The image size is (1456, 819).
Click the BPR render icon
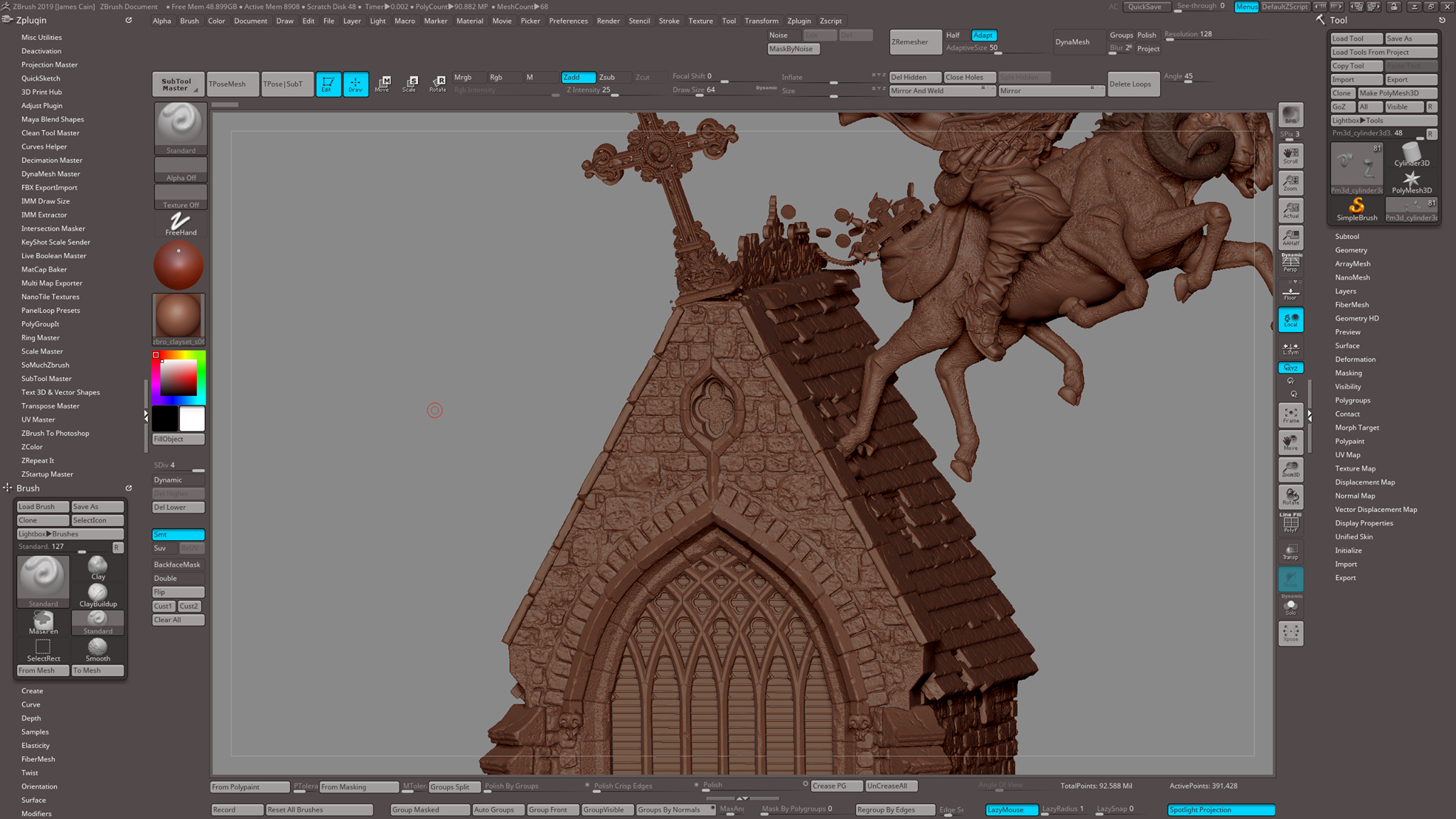pos(1290,115)
